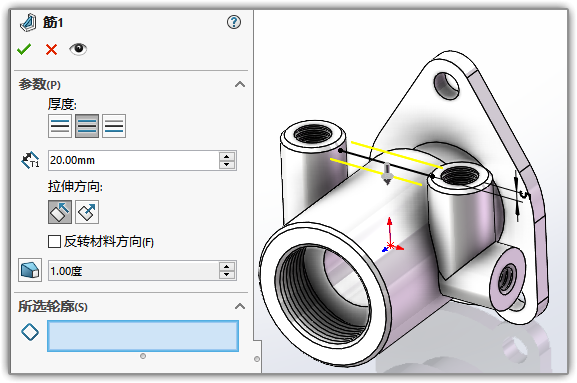Screen dimensions: 577x383
Task: Click the black sketch line between bosses
Action: [386, 163]
